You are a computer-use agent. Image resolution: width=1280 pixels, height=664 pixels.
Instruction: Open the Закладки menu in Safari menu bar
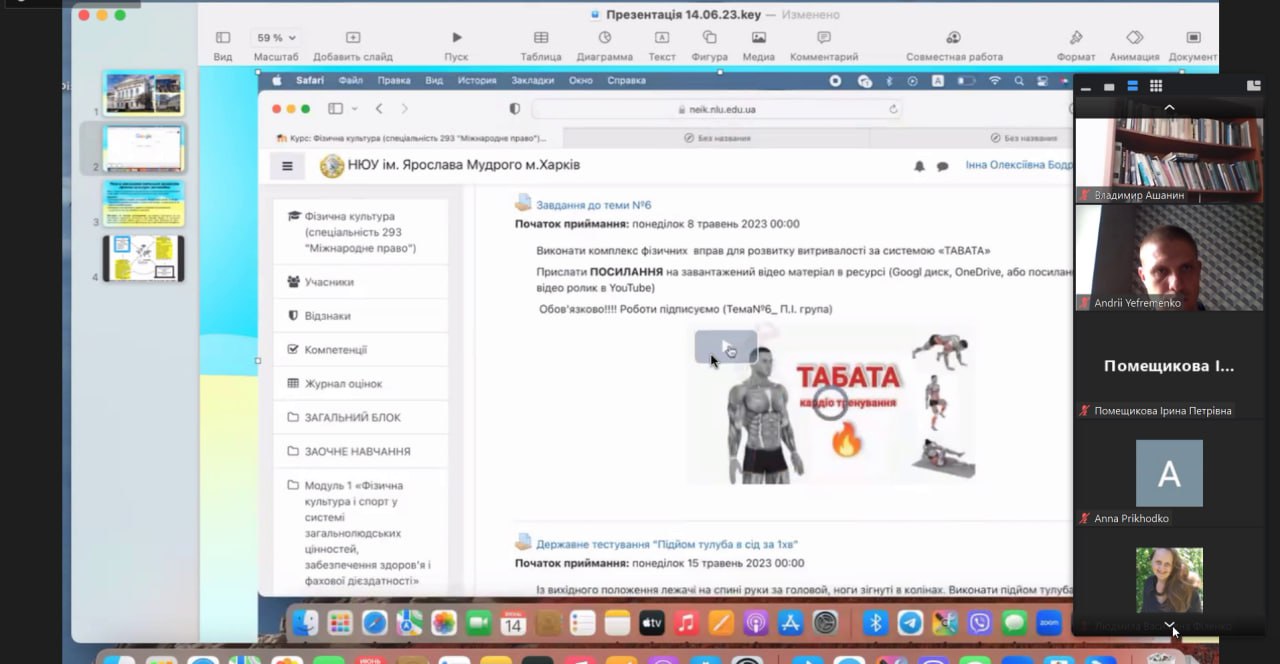click(x=532, y=81)
